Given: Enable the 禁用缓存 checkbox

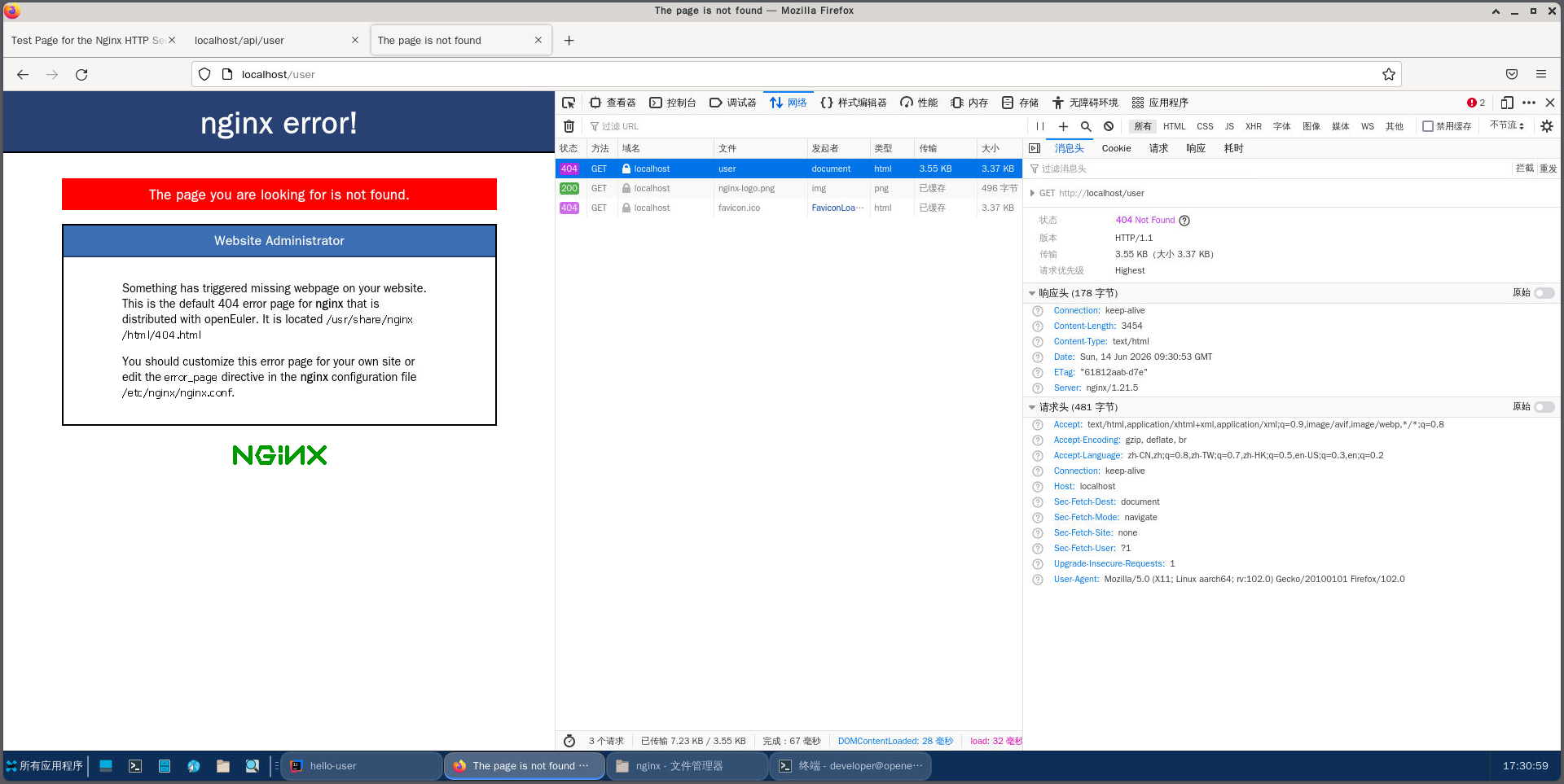Looking at the screenshot, I should 1427,126.
